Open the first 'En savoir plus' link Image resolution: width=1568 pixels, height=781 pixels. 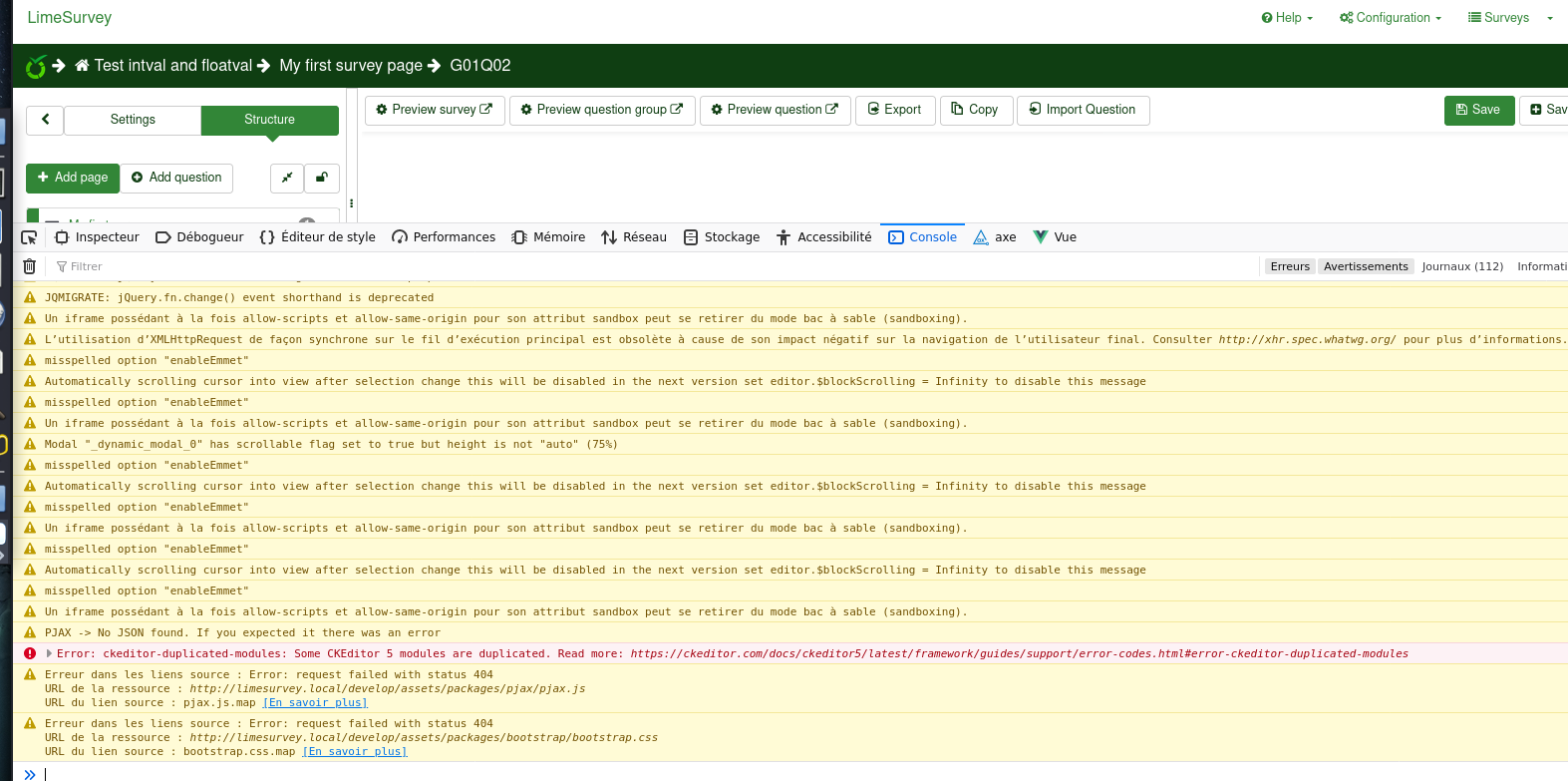(x=315, y=703)
